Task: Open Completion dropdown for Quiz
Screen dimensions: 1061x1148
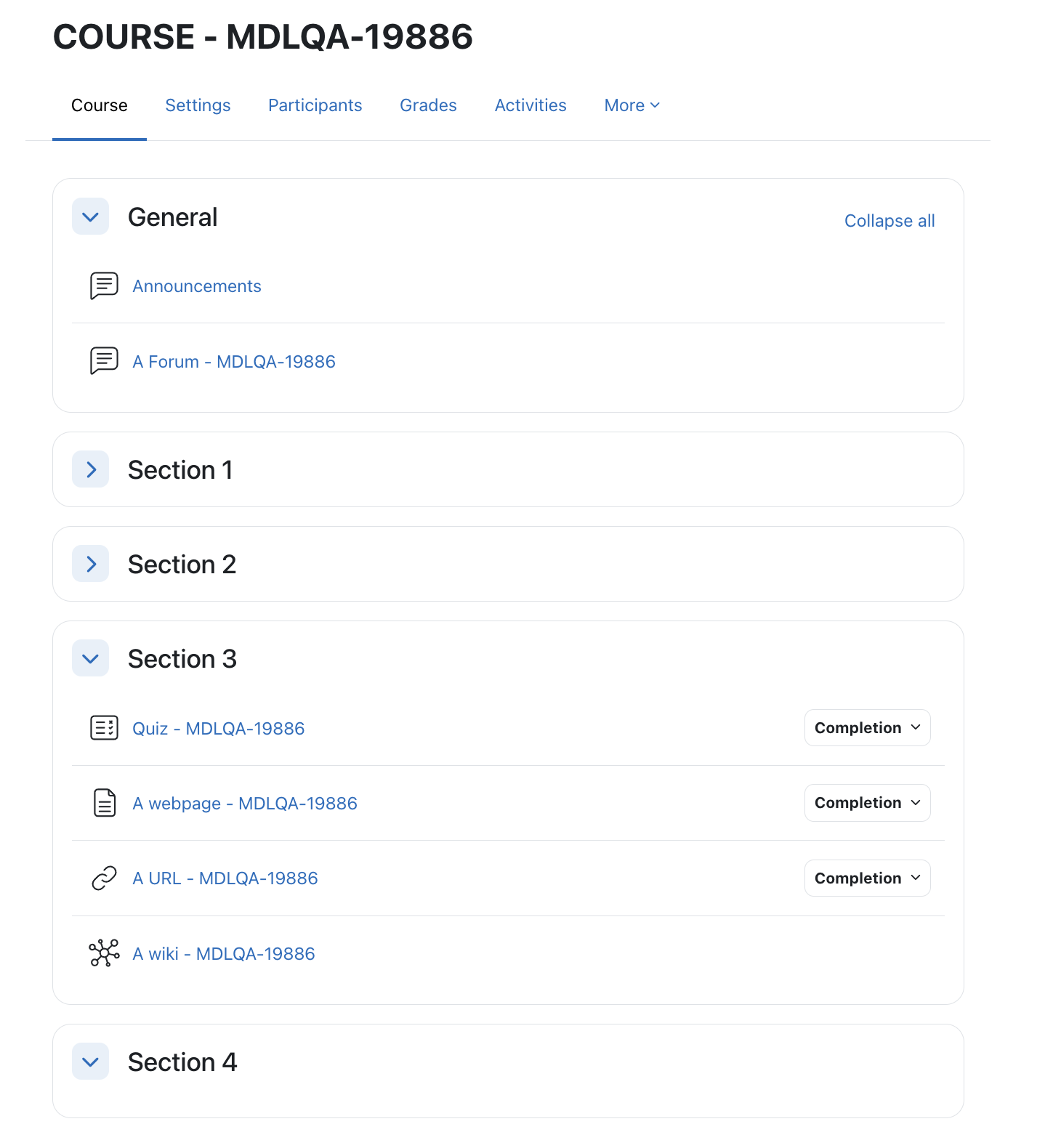Action: (x=867, y=727)
